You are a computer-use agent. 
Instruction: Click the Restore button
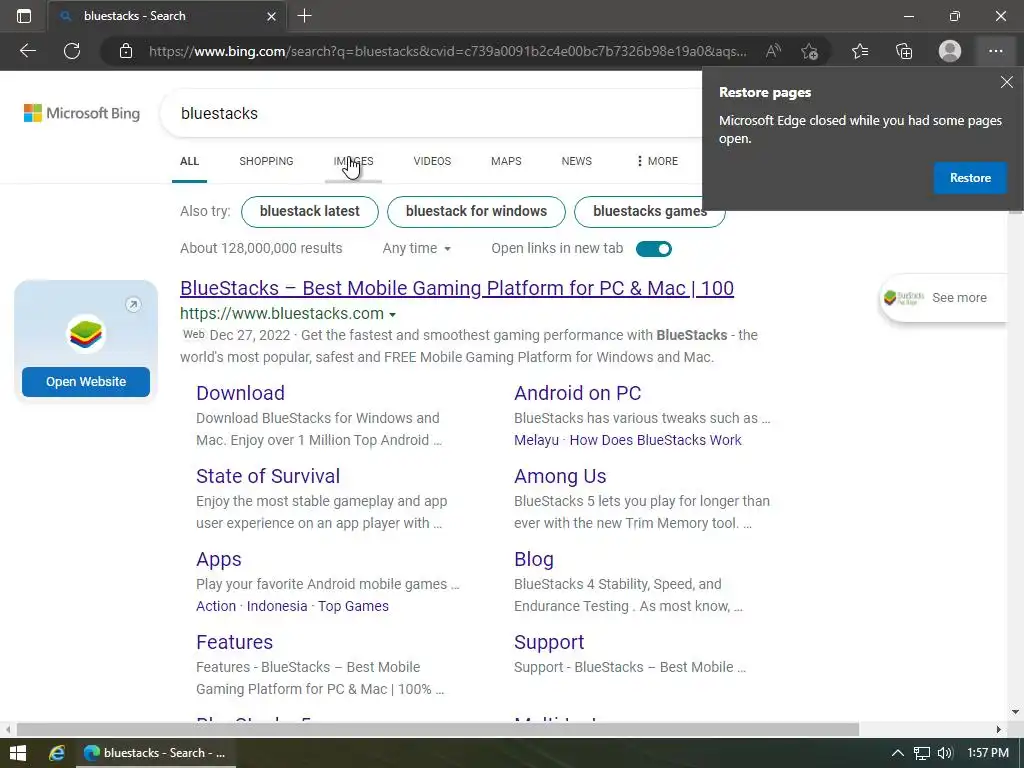[970, 178]
